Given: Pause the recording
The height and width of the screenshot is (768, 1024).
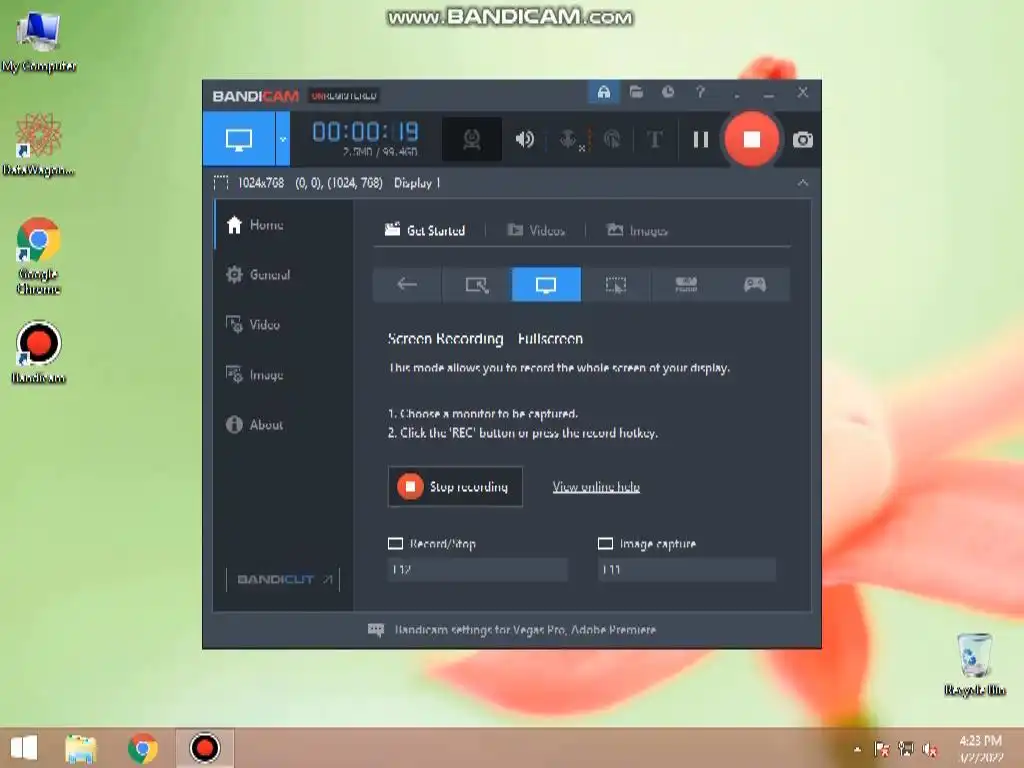Looking at the screenshot, I should [x=701, y=139].
